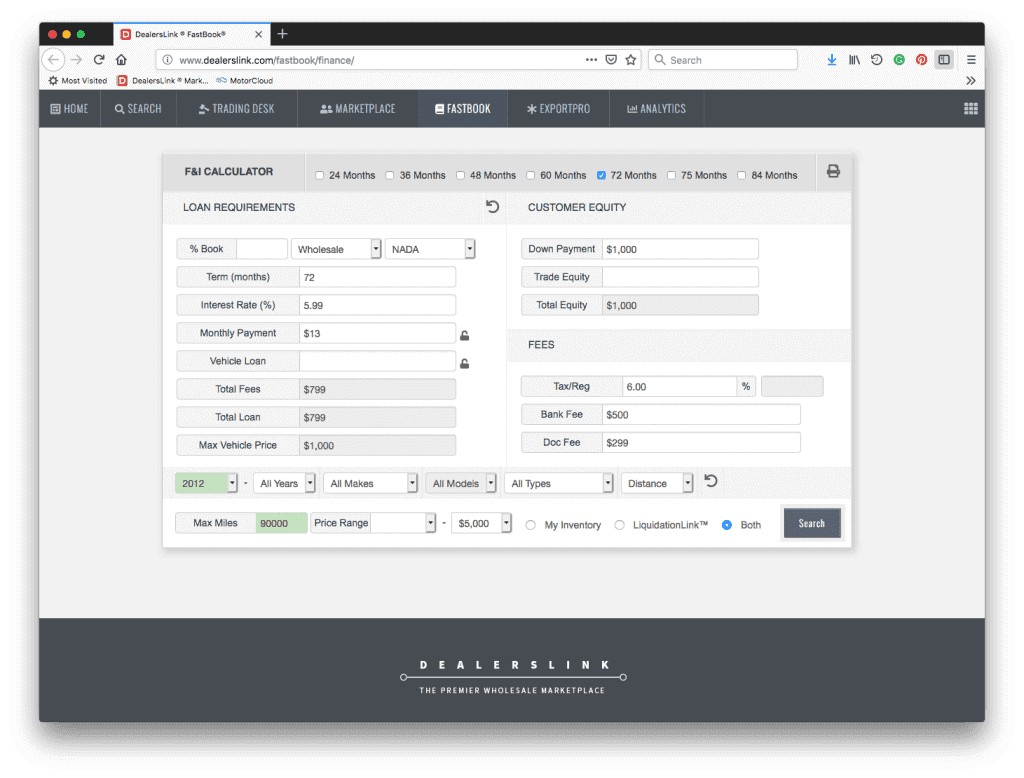Open the MARKETPLACE nav item
This screenshot has height=778, width=1024.
pyautogui.click(x=358, y=108)
